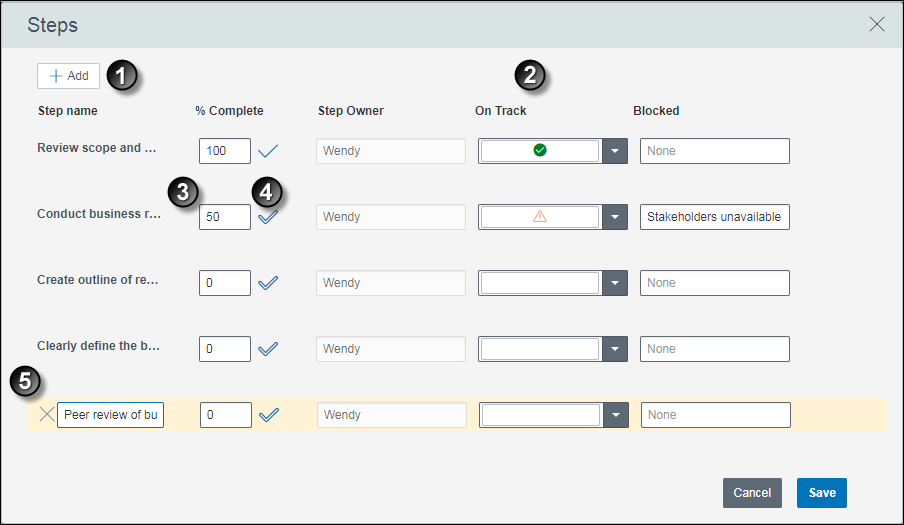Mark the 'Conduct business r…' step complete via checkmark
The width and height of the screenshot is (904, 525).
point(268,217)
